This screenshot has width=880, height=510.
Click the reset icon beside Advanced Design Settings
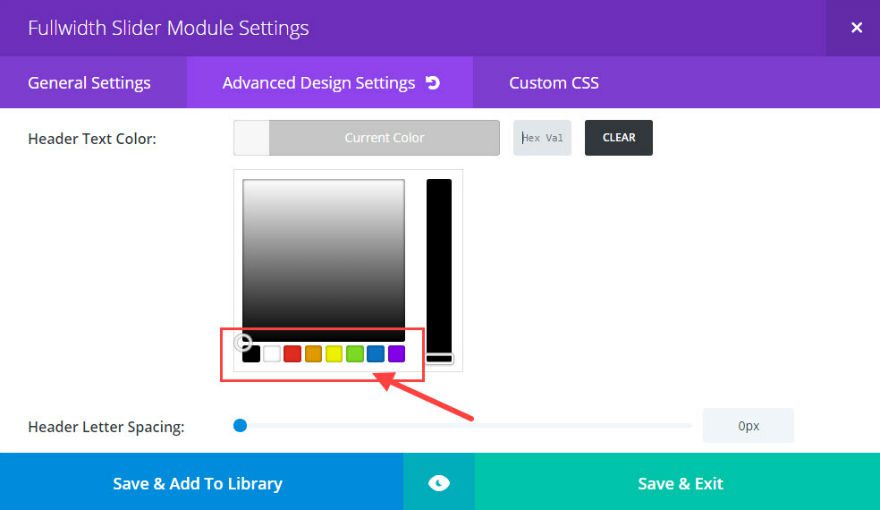433,83
